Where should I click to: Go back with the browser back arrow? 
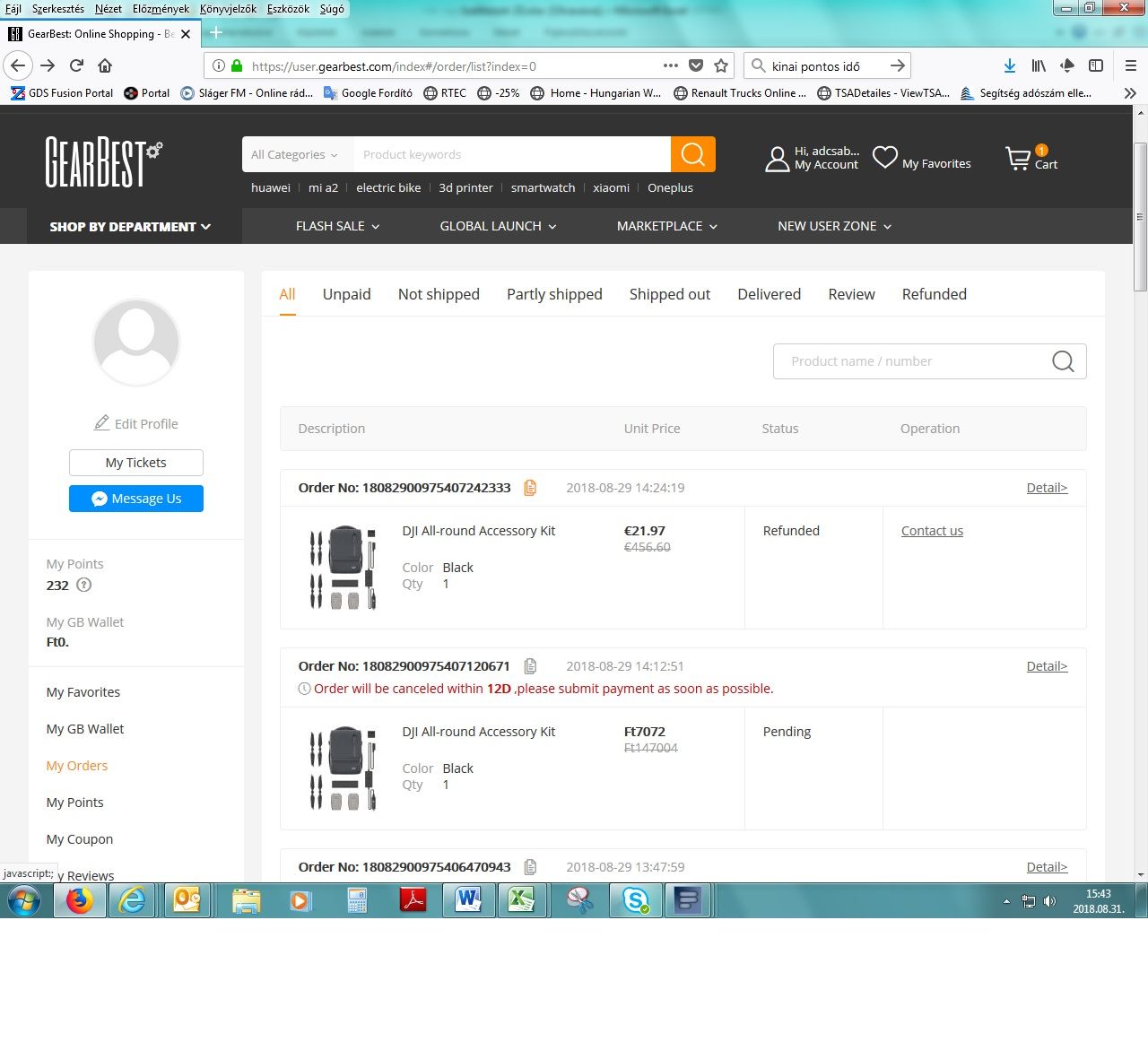18,65
